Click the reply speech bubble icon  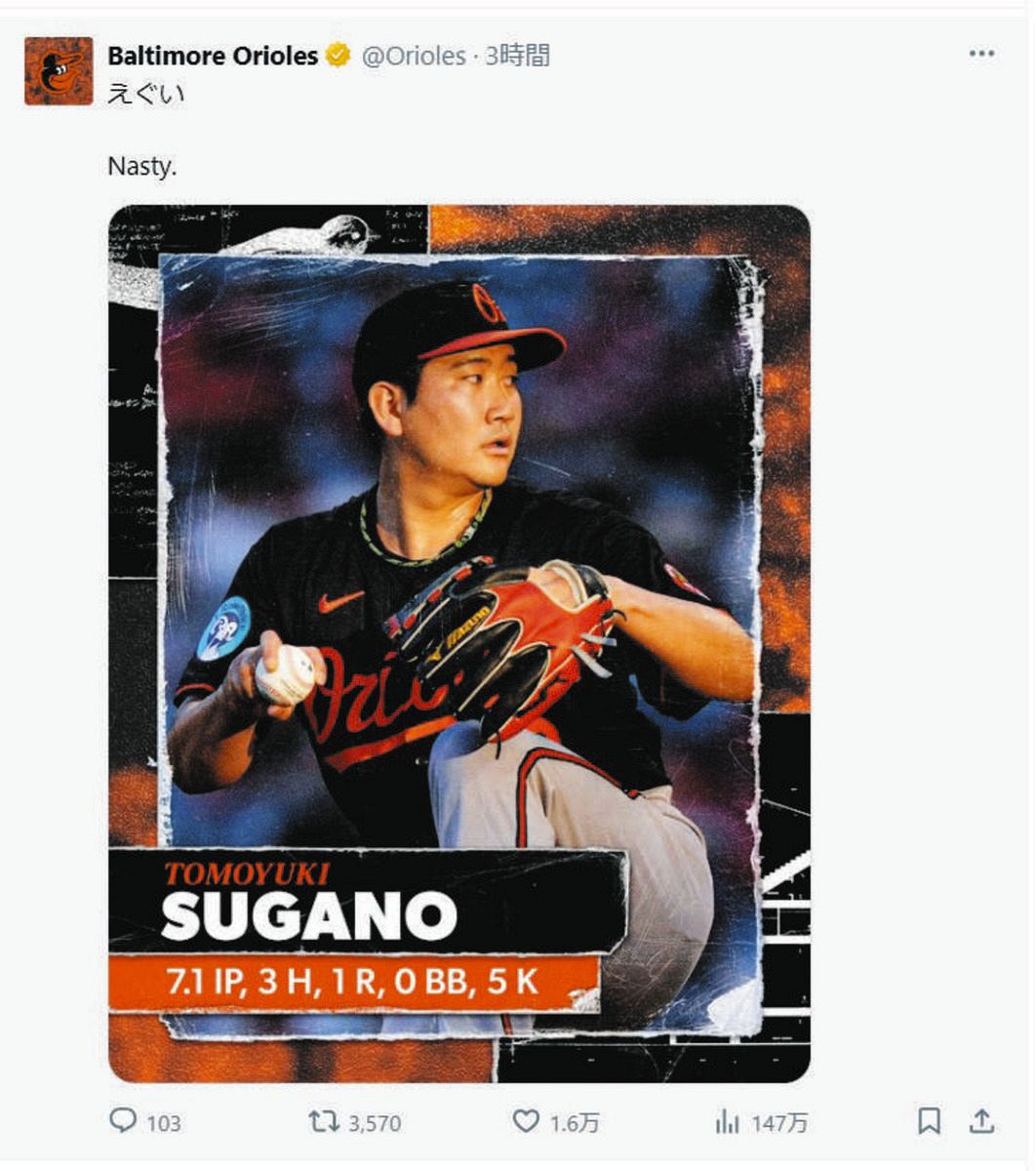pos(122,1120)
